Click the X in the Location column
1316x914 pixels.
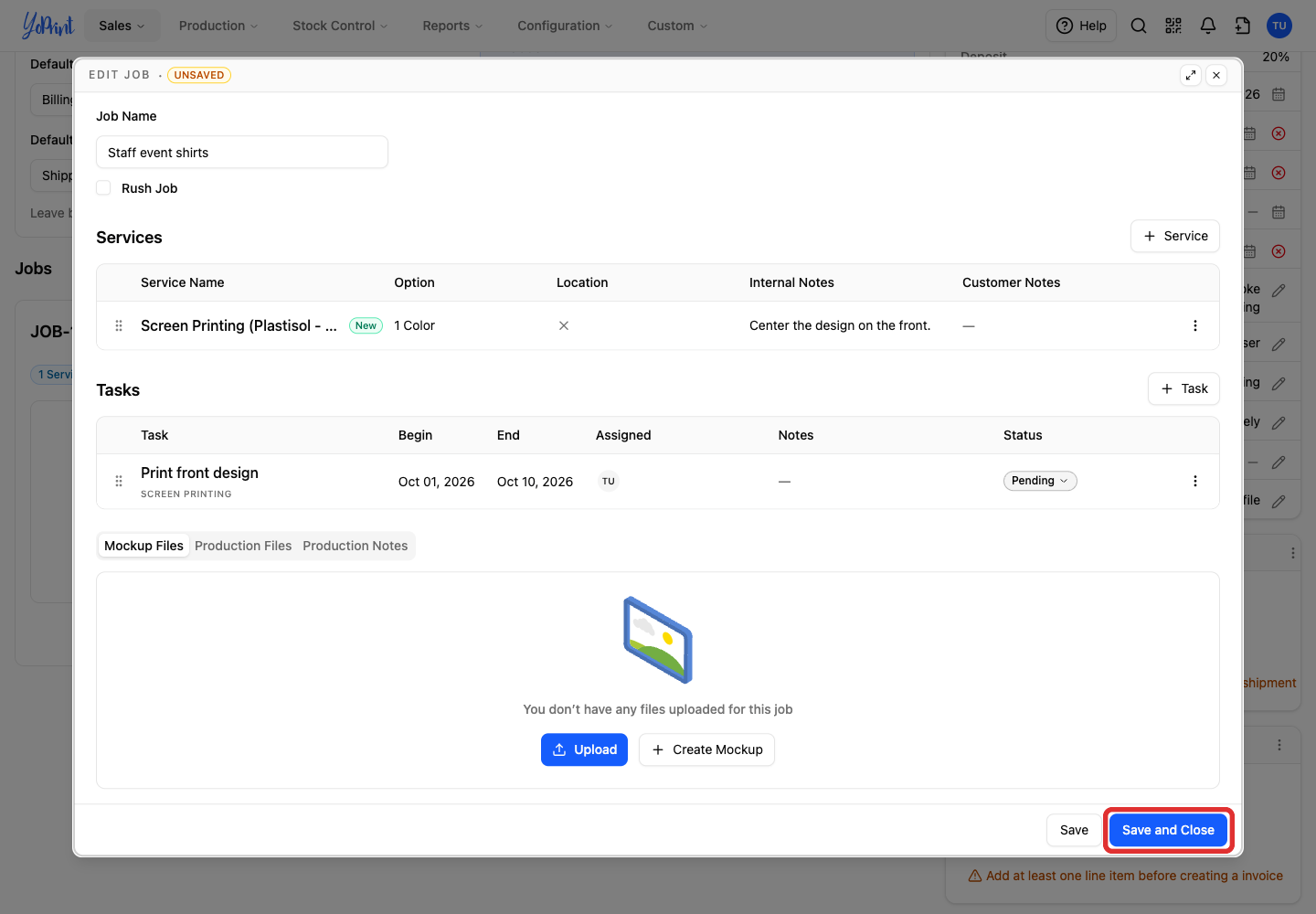pyautogui.click(x=564, y=325)
